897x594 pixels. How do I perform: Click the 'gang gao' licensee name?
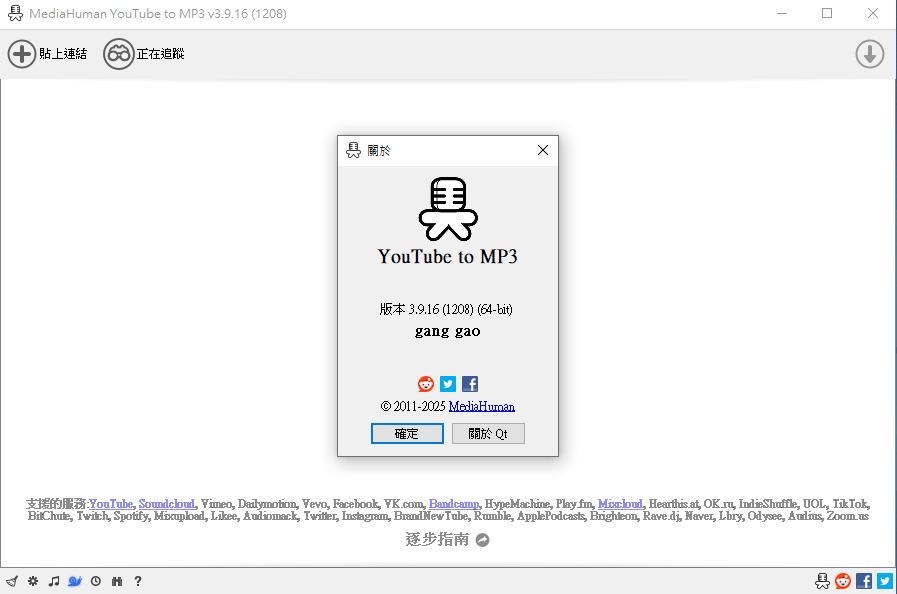[x=447, y=331]
